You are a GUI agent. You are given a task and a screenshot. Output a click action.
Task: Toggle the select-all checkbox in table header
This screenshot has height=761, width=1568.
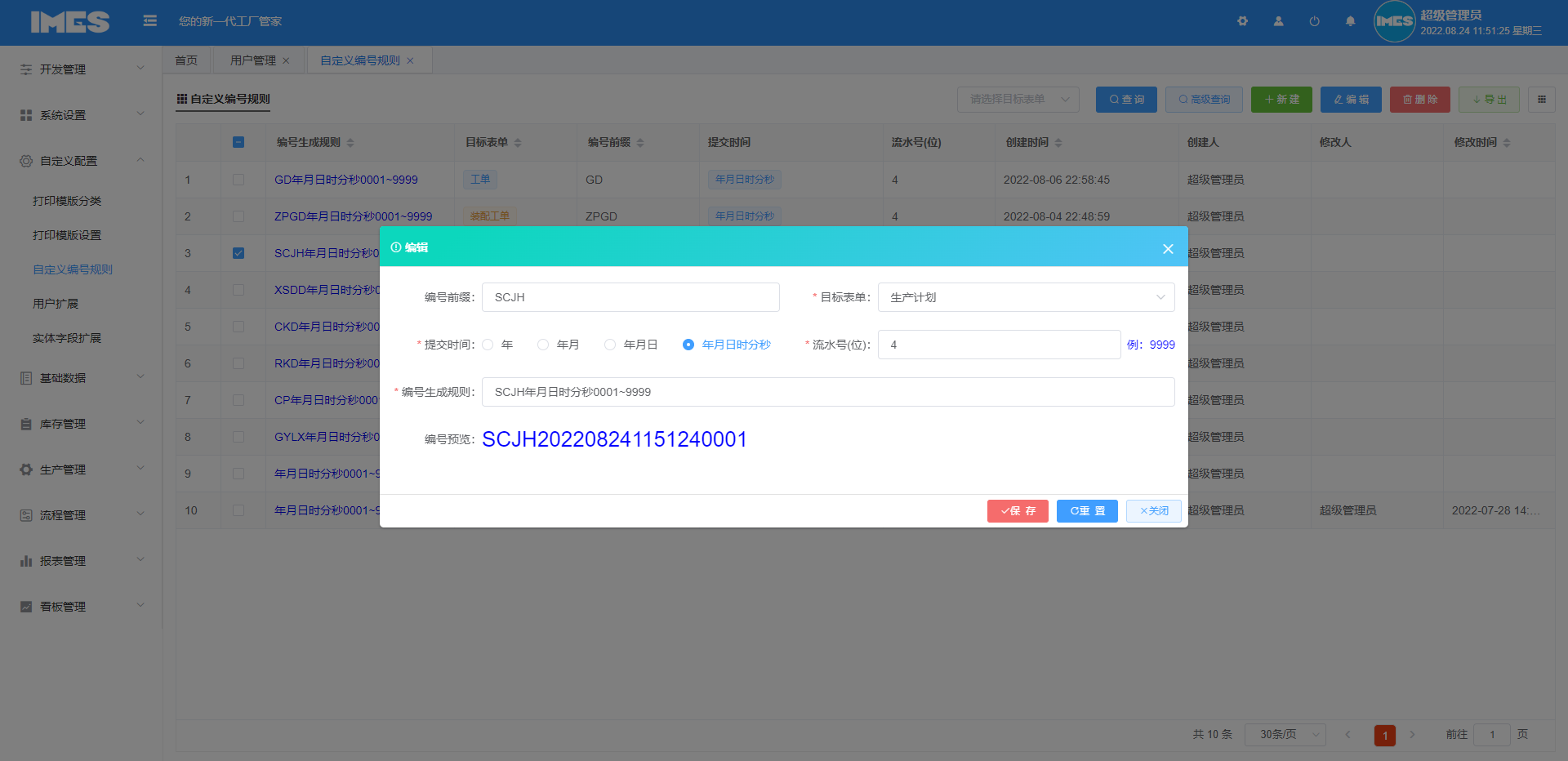(238, 142)
